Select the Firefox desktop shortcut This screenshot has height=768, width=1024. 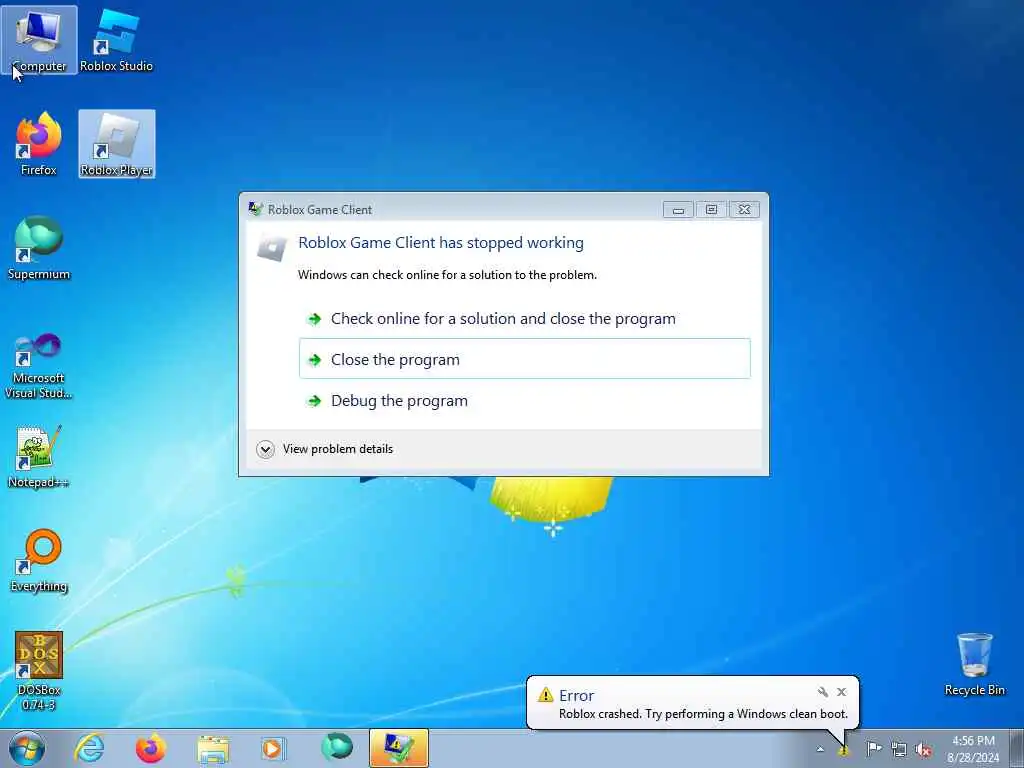coord(39,144)
